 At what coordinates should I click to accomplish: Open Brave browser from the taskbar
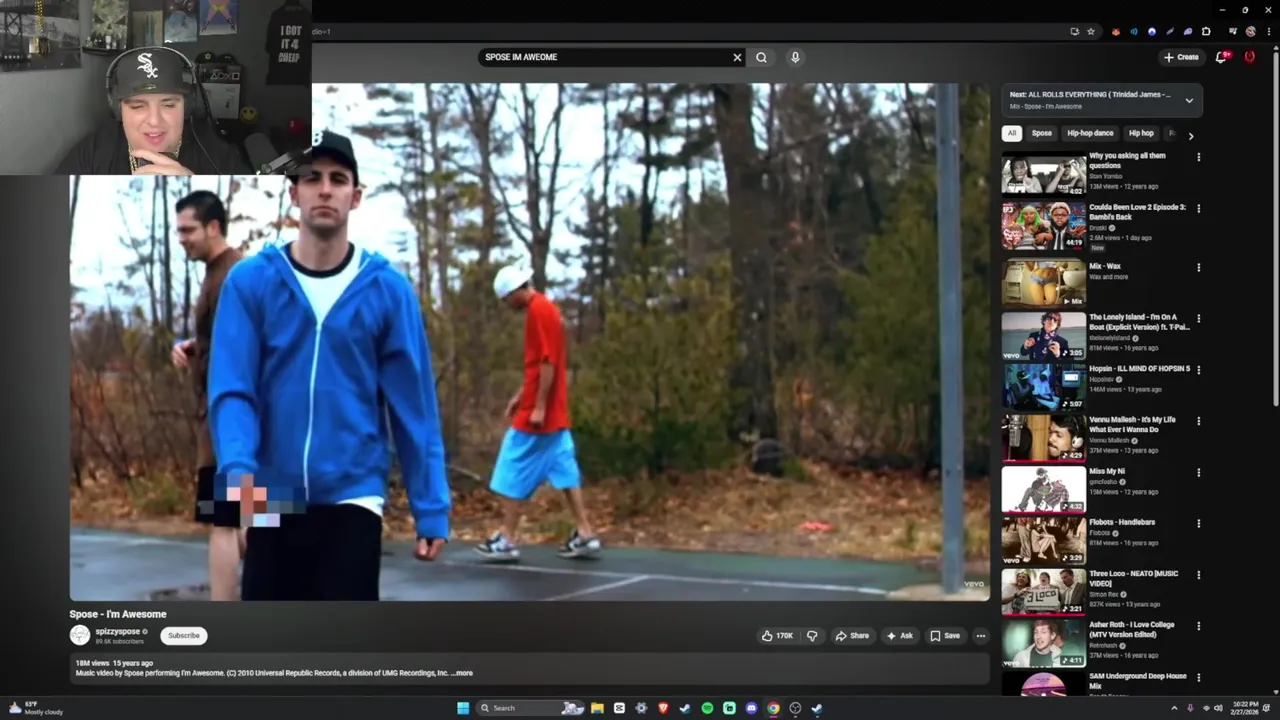pos(663,708)
